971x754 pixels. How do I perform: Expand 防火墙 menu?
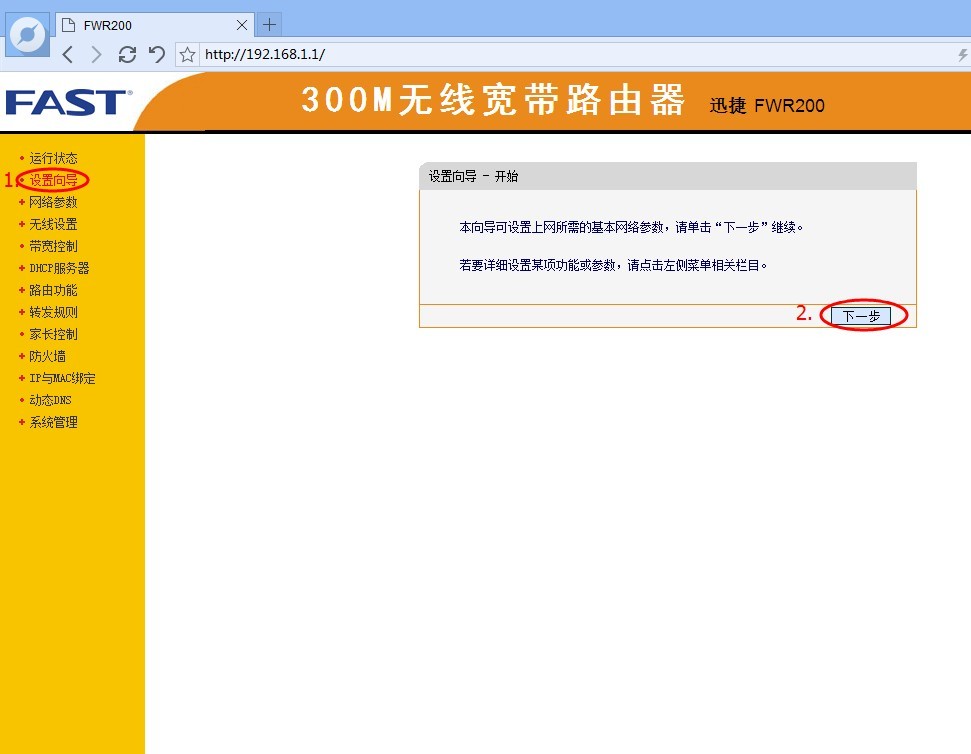coord(48,356)
